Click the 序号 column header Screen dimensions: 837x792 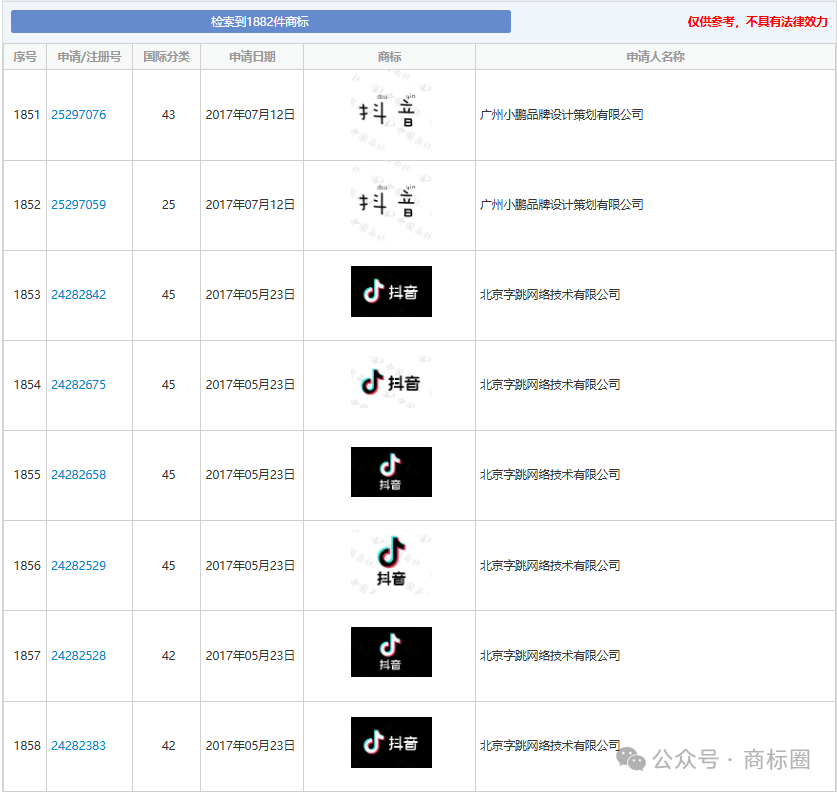[x=25, y=57]
